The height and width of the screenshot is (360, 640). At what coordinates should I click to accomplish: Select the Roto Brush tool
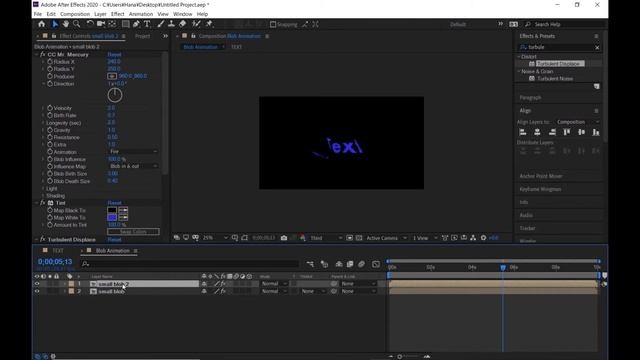196,24
